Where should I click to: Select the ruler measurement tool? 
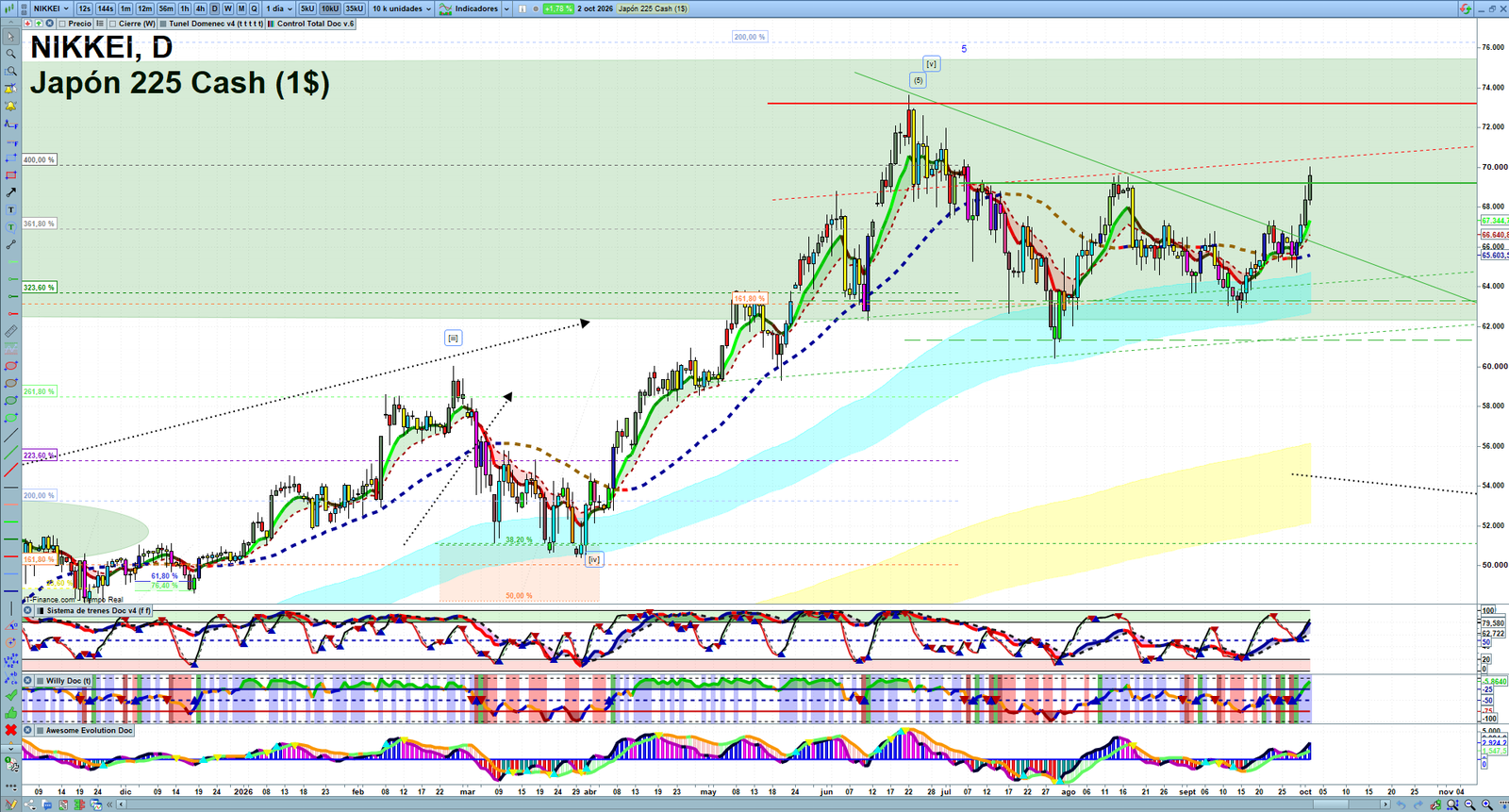click(11, 331)
